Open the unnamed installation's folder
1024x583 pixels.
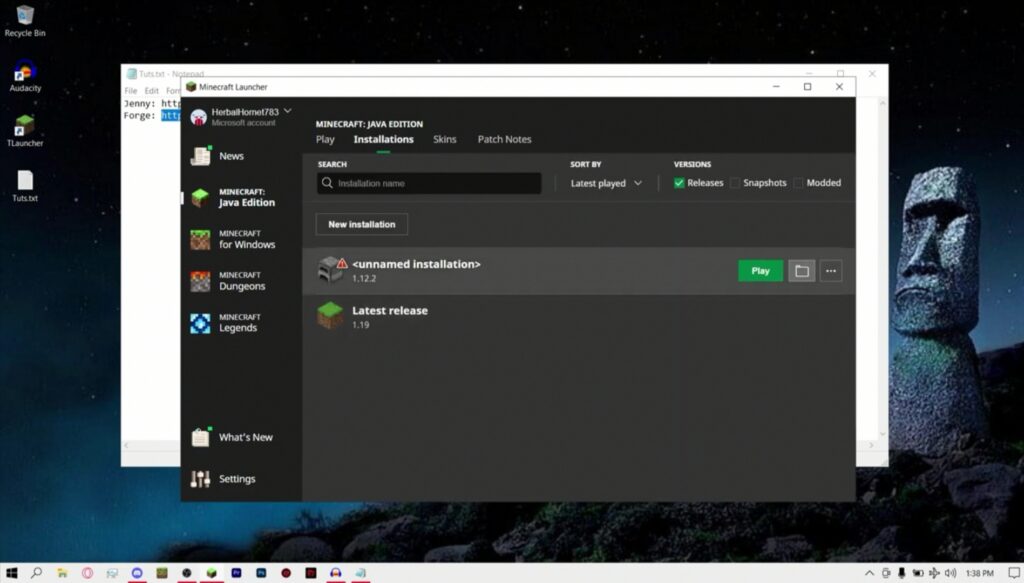tap(801, 271)
